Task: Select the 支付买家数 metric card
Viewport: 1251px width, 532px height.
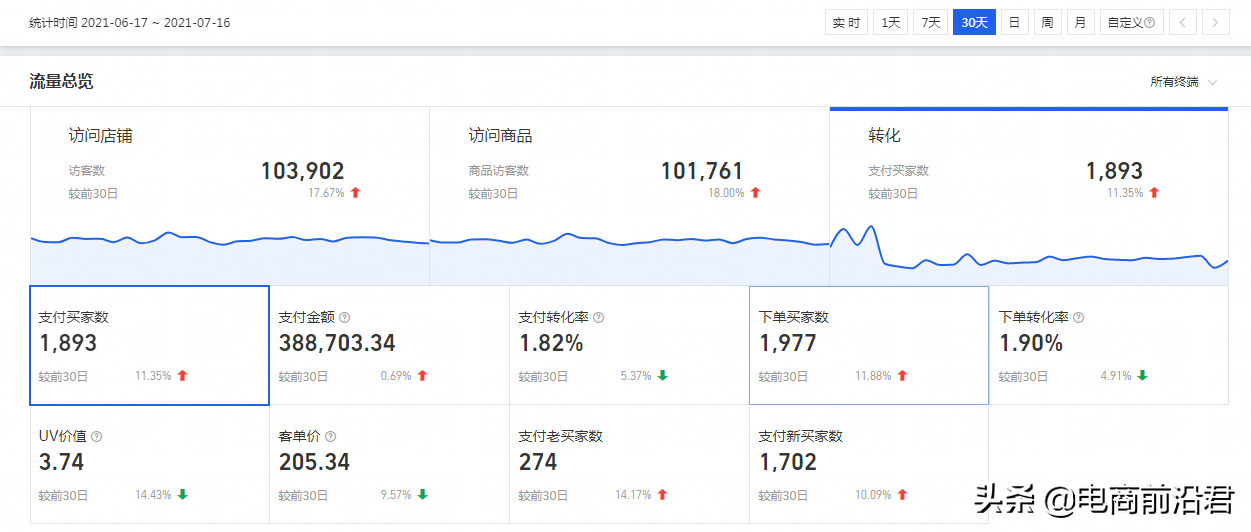Action: pos(150,345)
